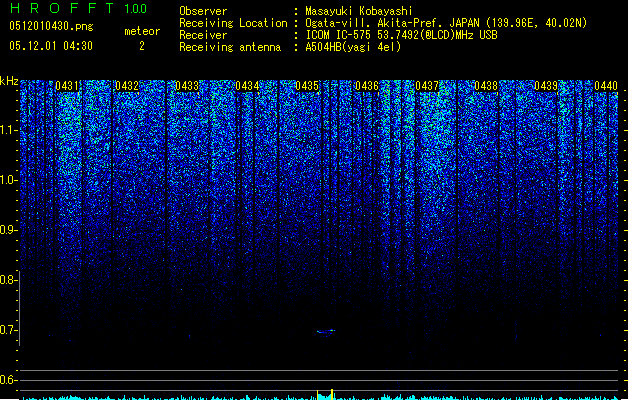The width and height of the screenshot is (629, 400).
Task: Click the HROFFT 1.0.0 title text
Action: point(78,8)
